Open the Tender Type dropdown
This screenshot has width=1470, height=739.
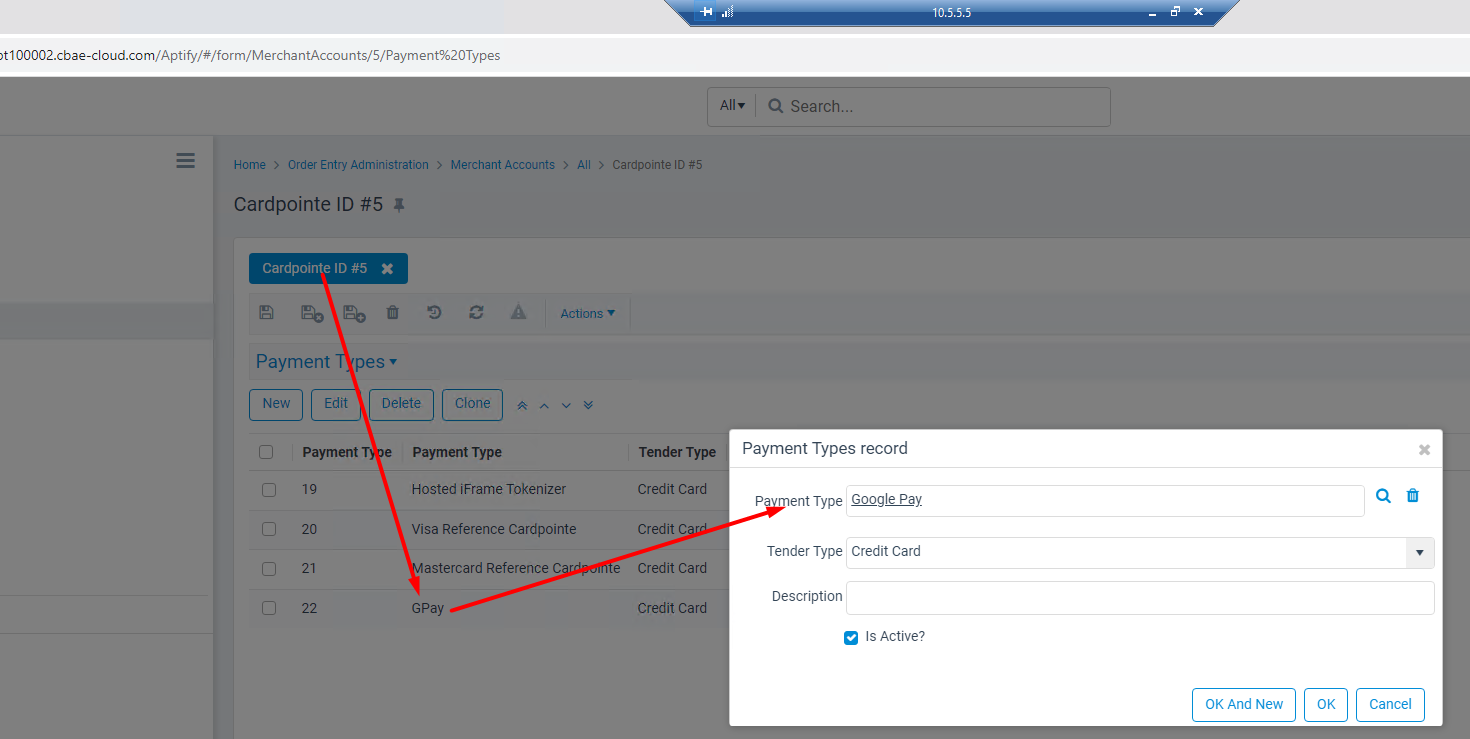(x=1419, y=552)
